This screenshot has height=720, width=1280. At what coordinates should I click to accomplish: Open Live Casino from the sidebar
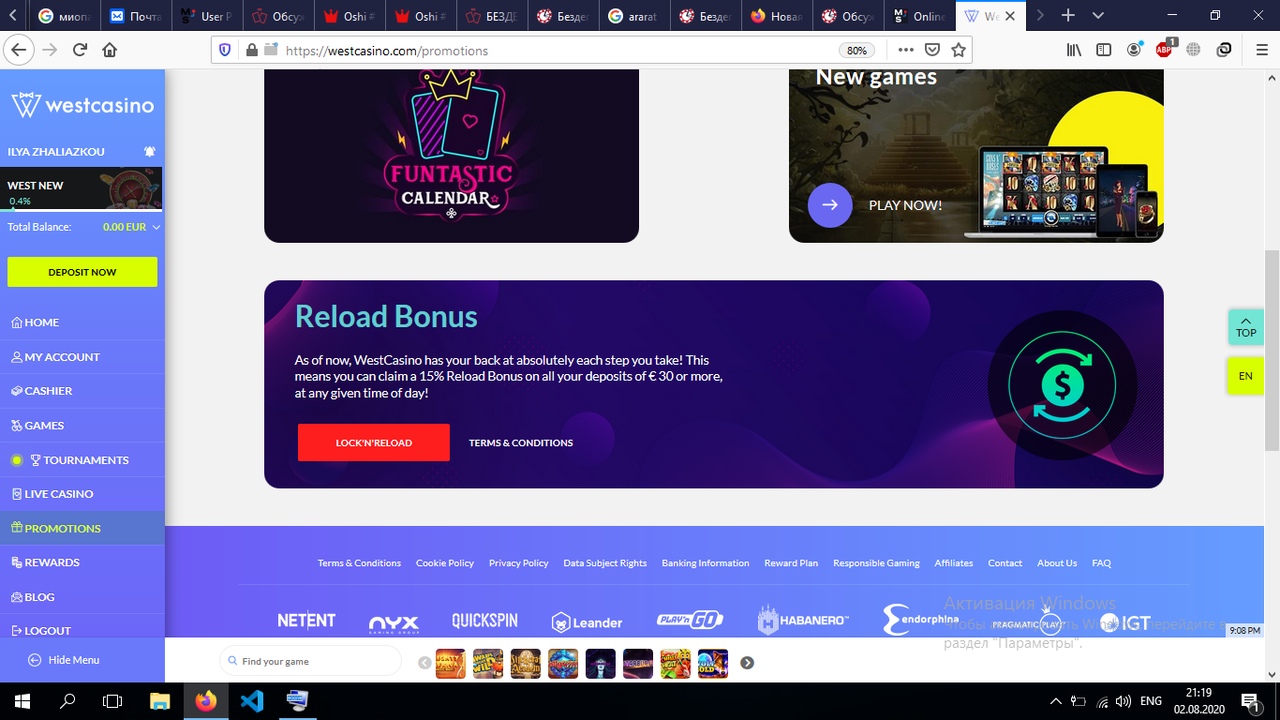pyautogui.click(x=82, y=494)
